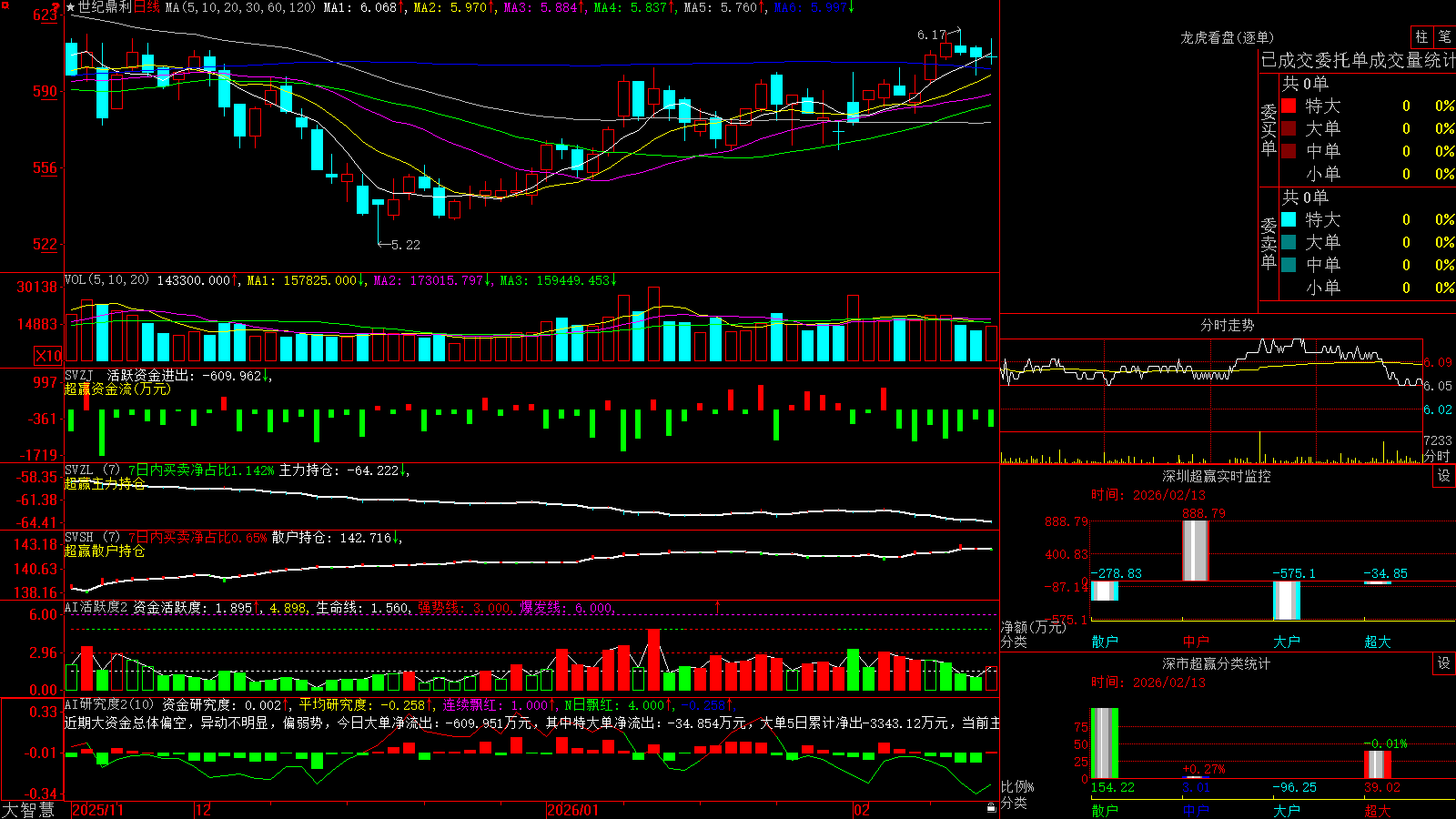This screenshot has width=1456, height=819.
Task: Click the 散户 154.22 ratio bar
Action: point(1105,743)
